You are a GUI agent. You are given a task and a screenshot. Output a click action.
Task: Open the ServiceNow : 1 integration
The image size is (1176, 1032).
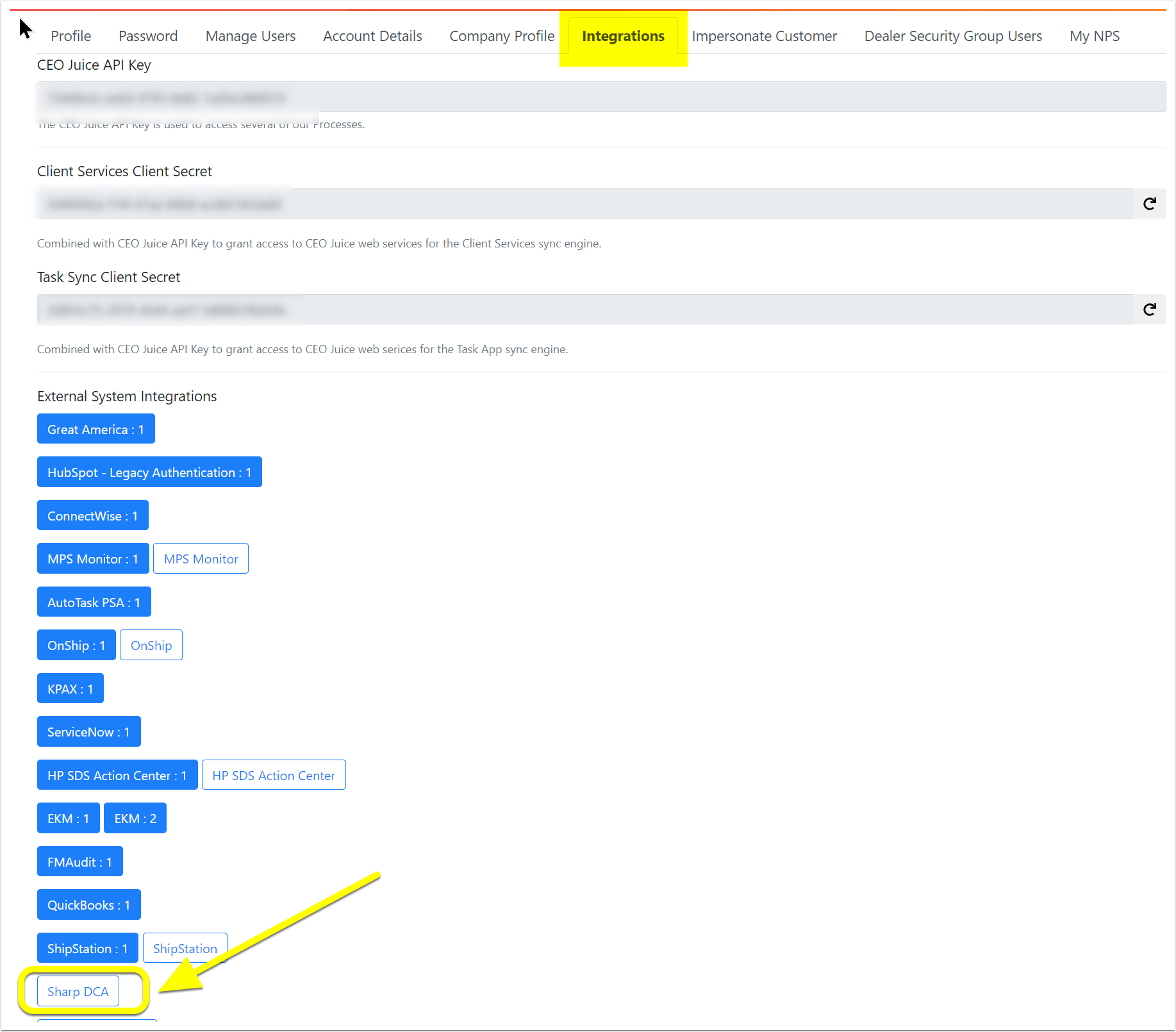click(x=89, y=731)
